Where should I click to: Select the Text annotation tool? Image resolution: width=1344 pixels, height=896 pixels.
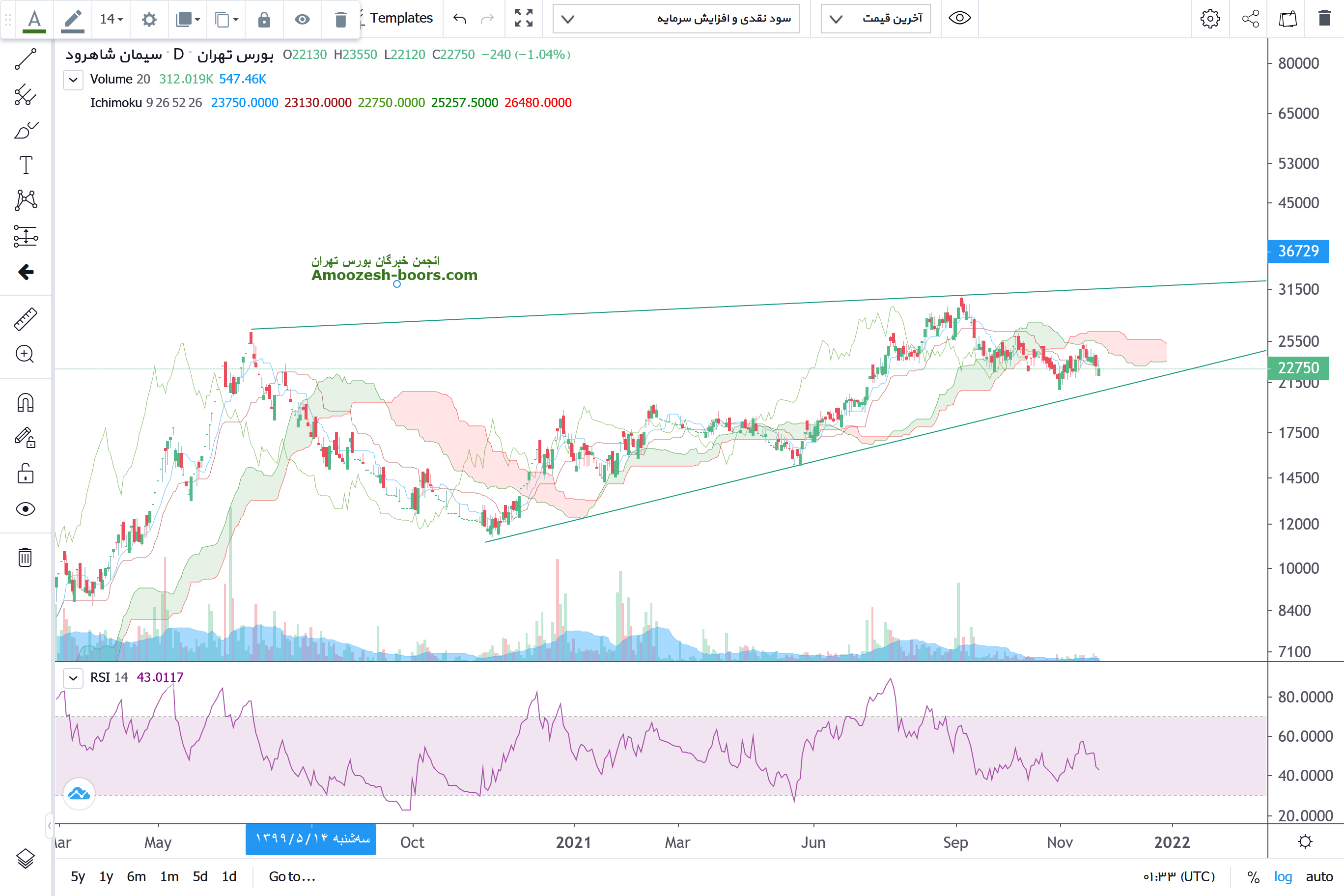point(25,165)
